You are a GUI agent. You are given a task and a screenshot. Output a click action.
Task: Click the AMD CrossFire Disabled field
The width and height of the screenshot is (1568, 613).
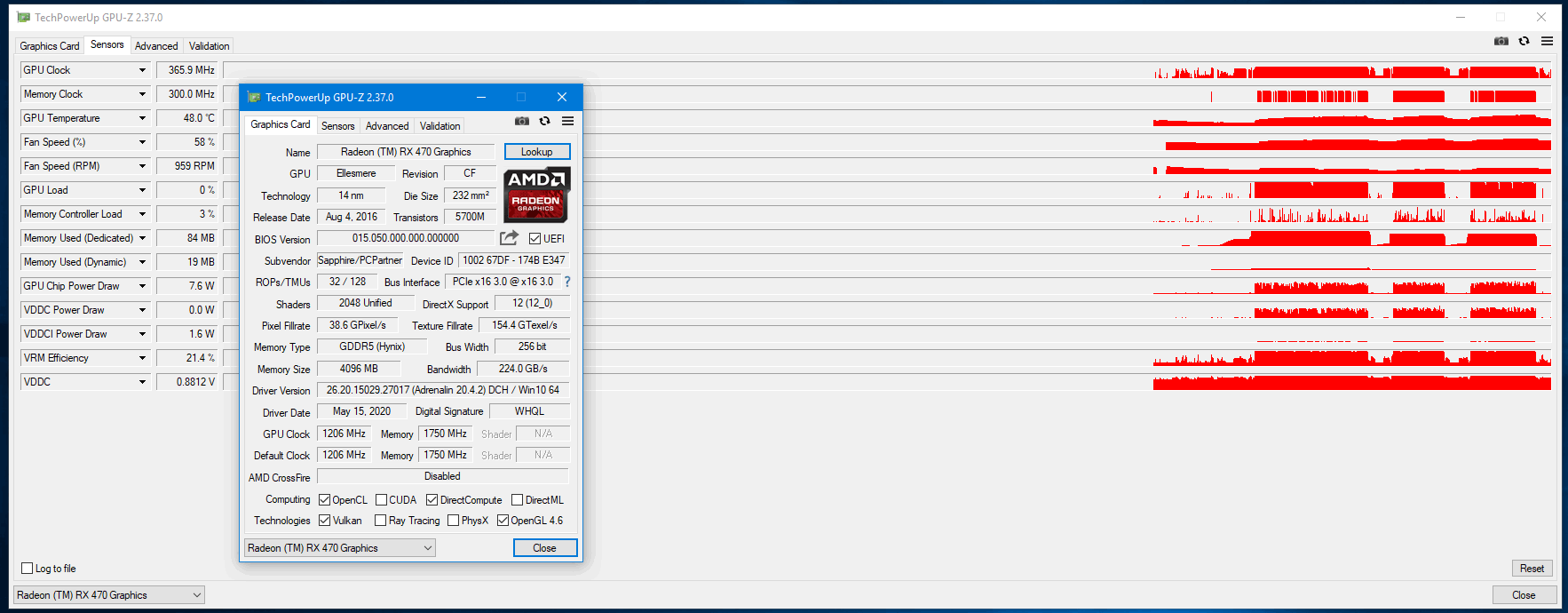[443, 476]
